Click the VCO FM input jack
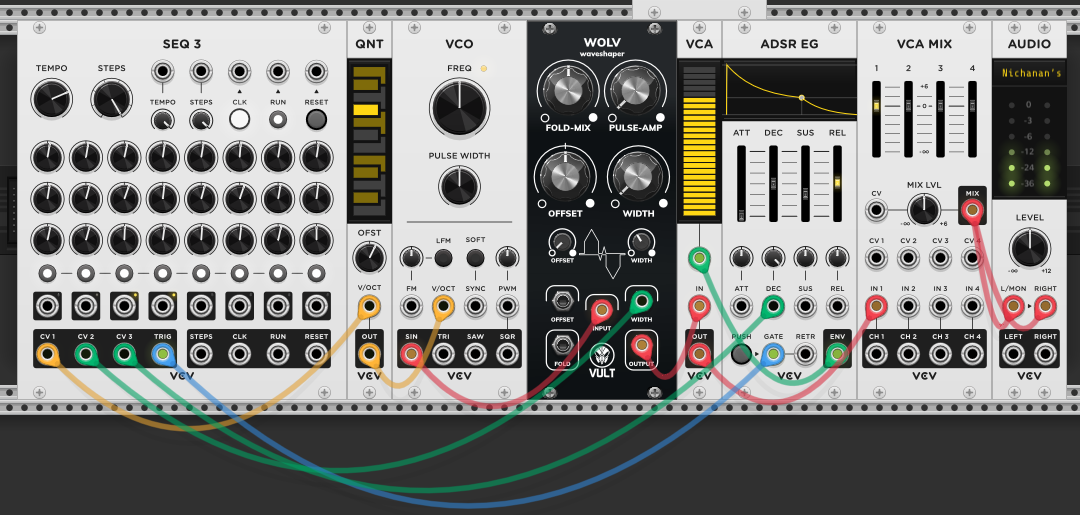This screenshot has height=515, width=1080. click(411, 306)
